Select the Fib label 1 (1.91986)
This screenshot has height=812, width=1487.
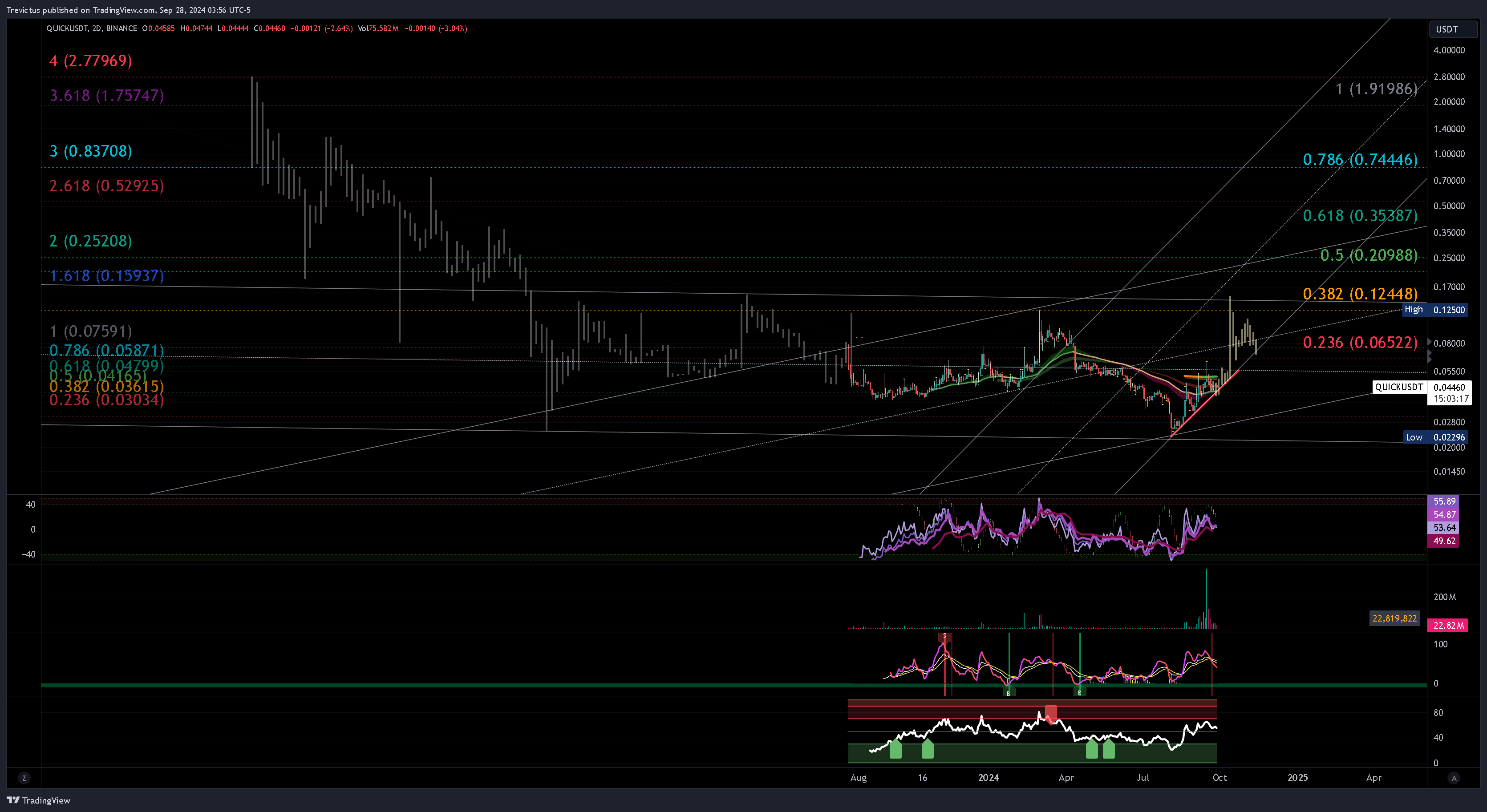(x=1376, y=89)
